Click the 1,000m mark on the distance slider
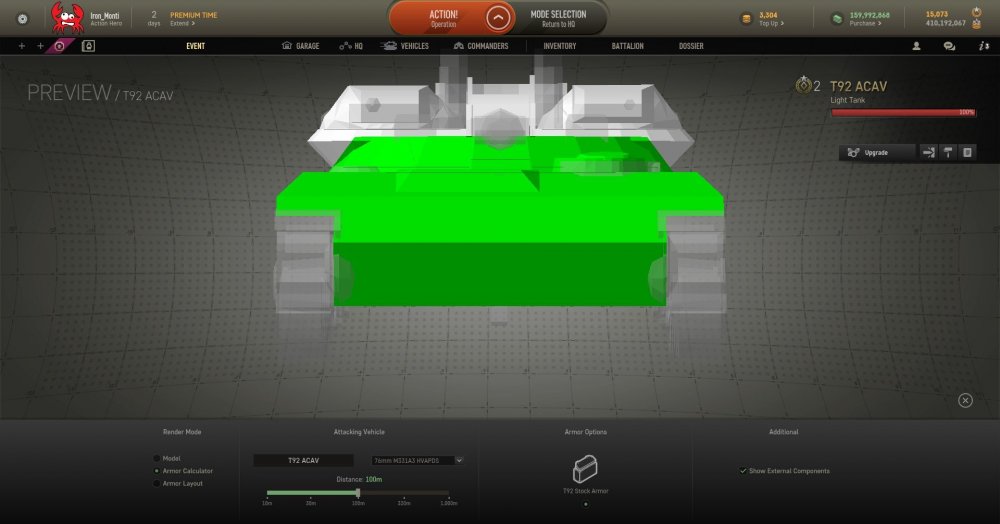 (x=448, y=502)
